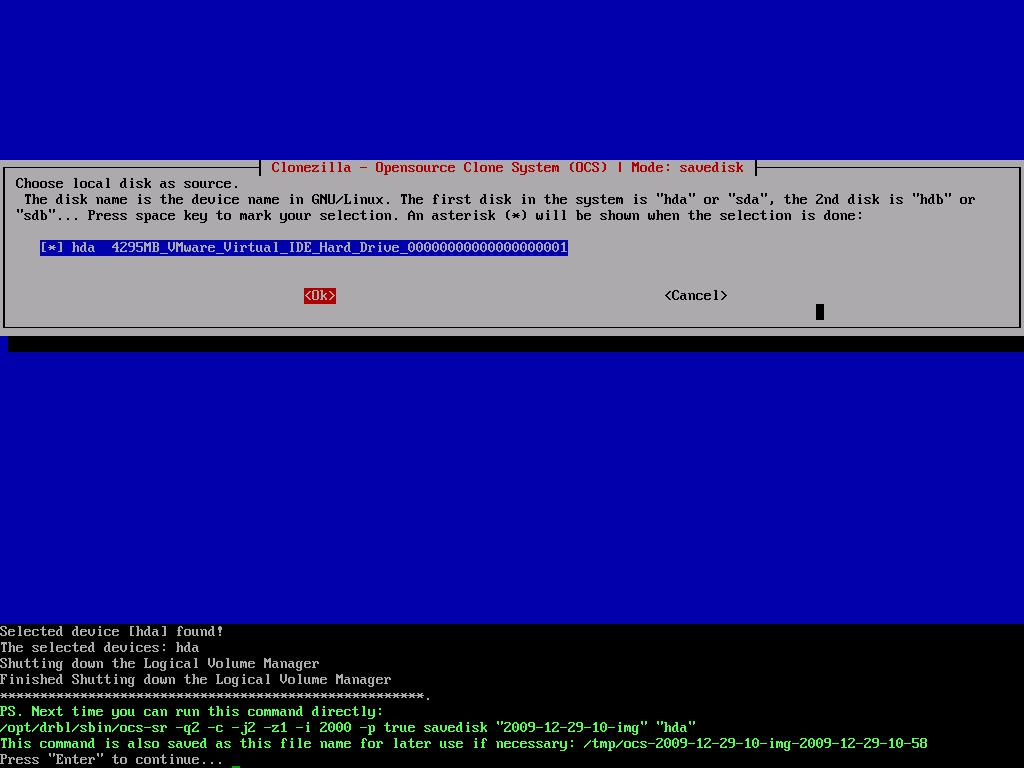Select the 4295MB VMware Virtual IDE Hard Drive entry
Viewport: 1024px width, 768px height.
304,248
